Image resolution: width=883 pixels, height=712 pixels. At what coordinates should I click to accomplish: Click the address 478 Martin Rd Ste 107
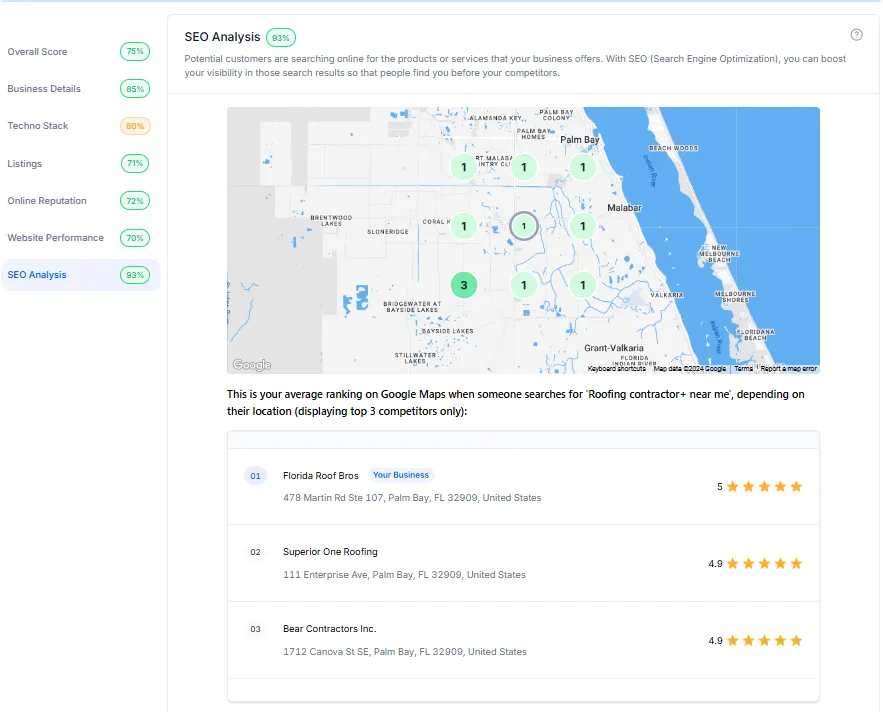412,498
